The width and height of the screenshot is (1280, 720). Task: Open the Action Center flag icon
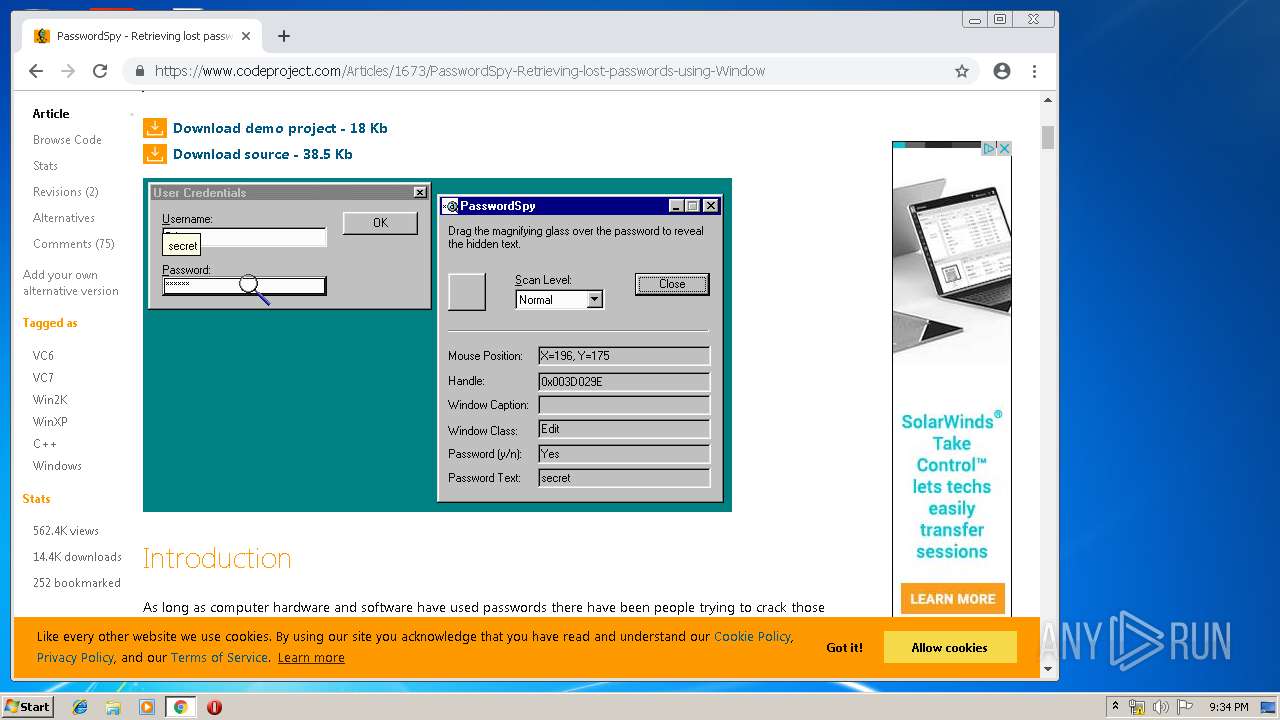[1185, 707]
